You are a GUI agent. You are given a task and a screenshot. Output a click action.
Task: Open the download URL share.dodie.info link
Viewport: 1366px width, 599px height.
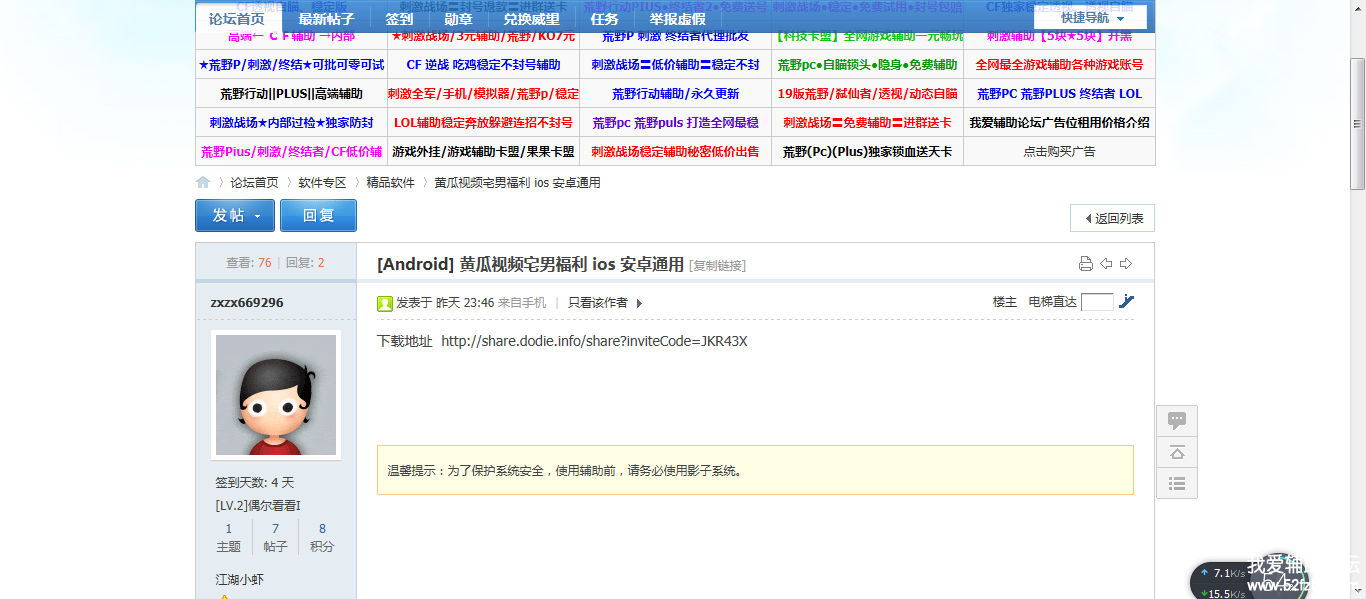(x=594, y=341)
